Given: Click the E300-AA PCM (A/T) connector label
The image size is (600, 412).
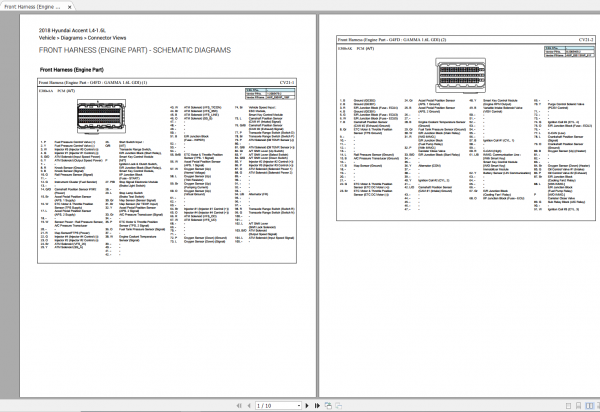Looking at the screenshot, I should 57,91.
